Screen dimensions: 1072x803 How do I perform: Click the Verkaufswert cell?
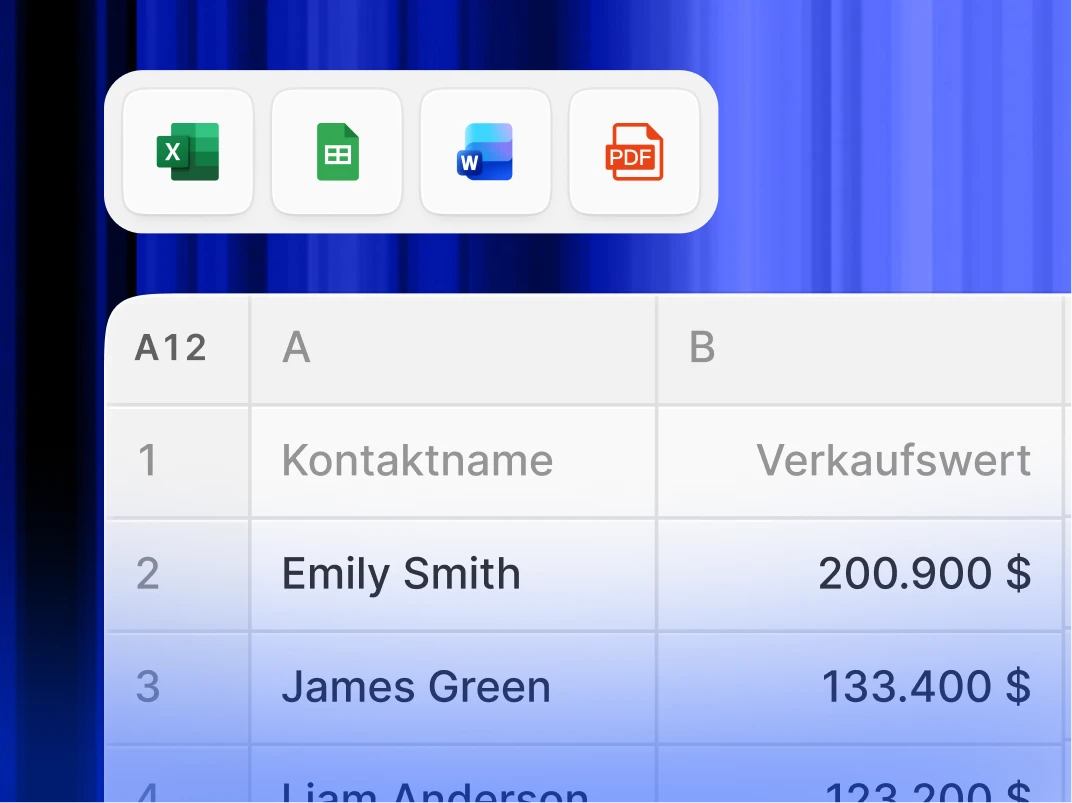tap(860, 461)
